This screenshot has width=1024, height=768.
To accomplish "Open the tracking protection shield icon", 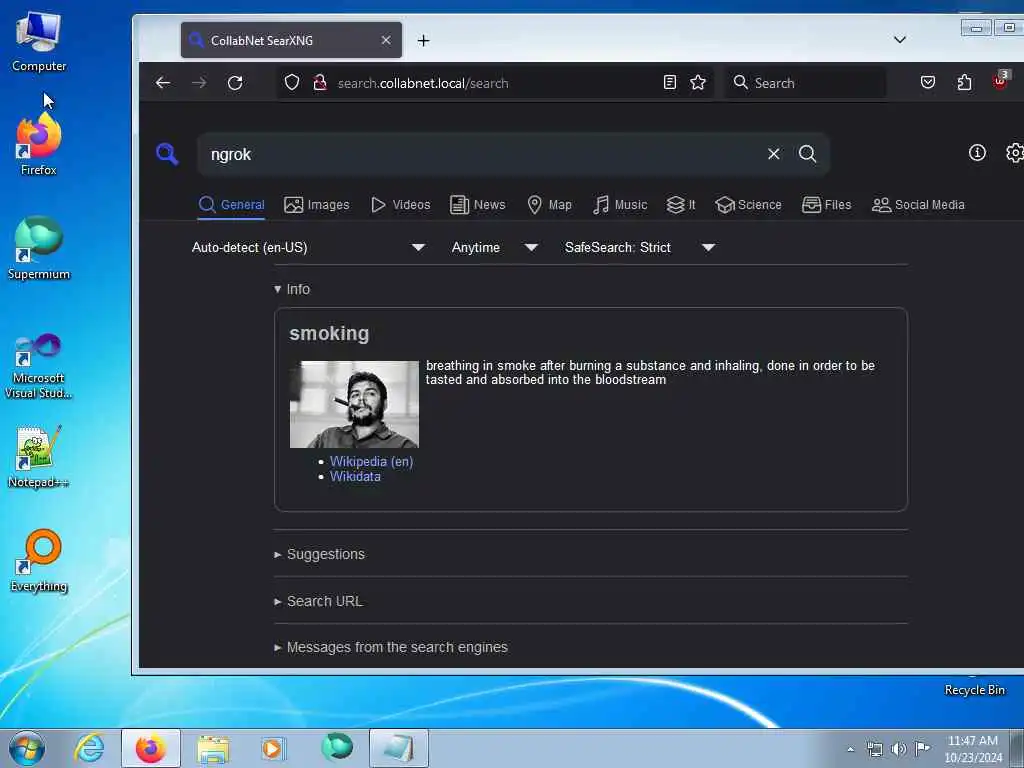I will click(x=292, y=82).
